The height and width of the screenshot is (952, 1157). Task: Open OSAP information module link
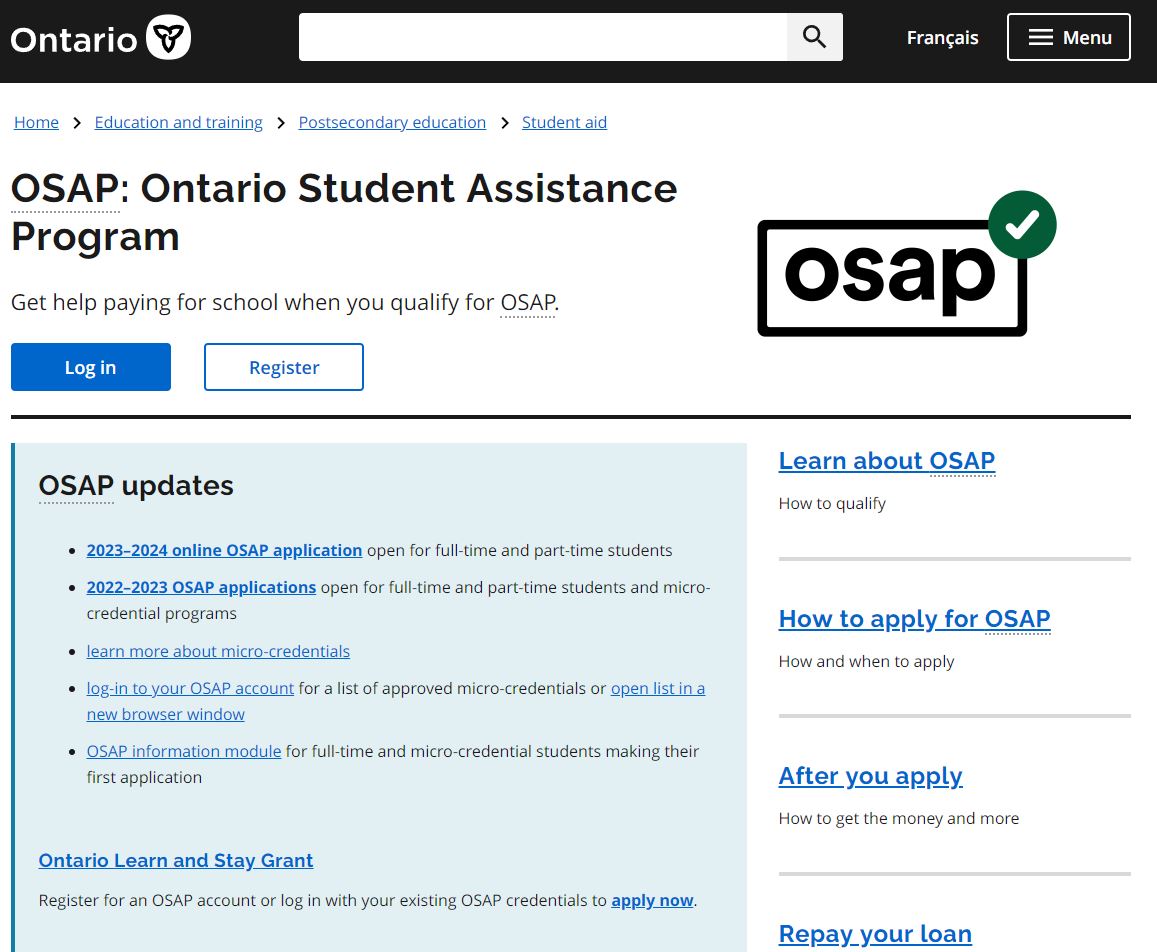(x=184, y=751)
